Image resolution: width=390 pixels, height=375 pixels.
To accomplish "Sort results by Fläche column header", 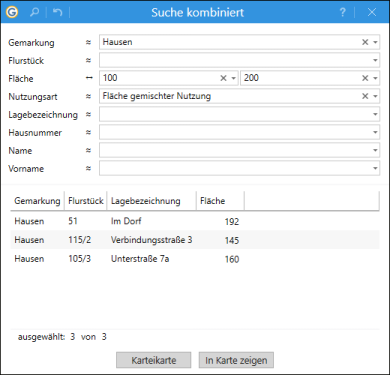I will (220, 201).
